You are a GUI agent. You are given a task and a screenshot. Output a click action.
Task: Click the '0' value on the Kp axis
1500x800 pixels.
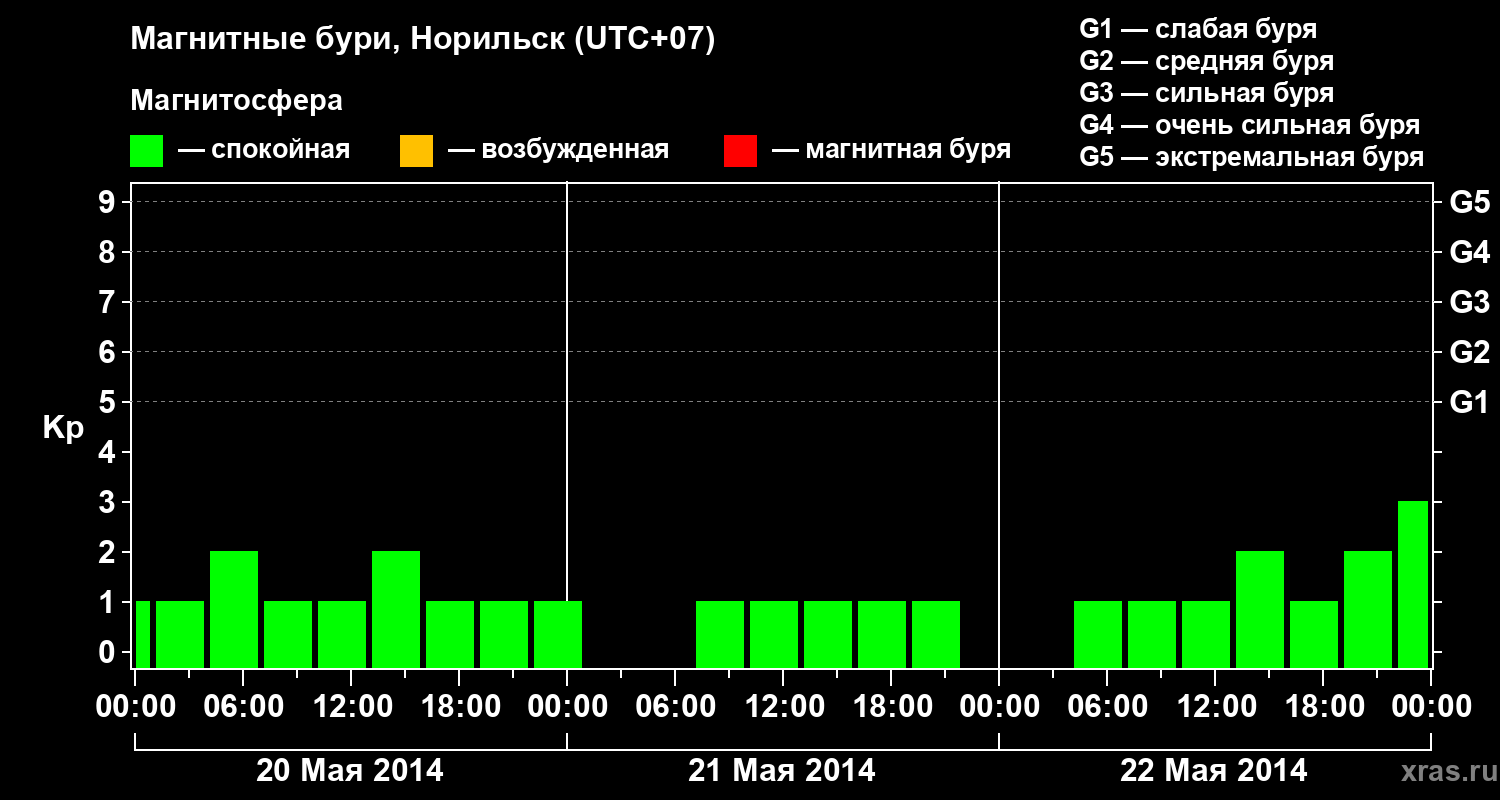pyautogui.click(x=109, y=653)
